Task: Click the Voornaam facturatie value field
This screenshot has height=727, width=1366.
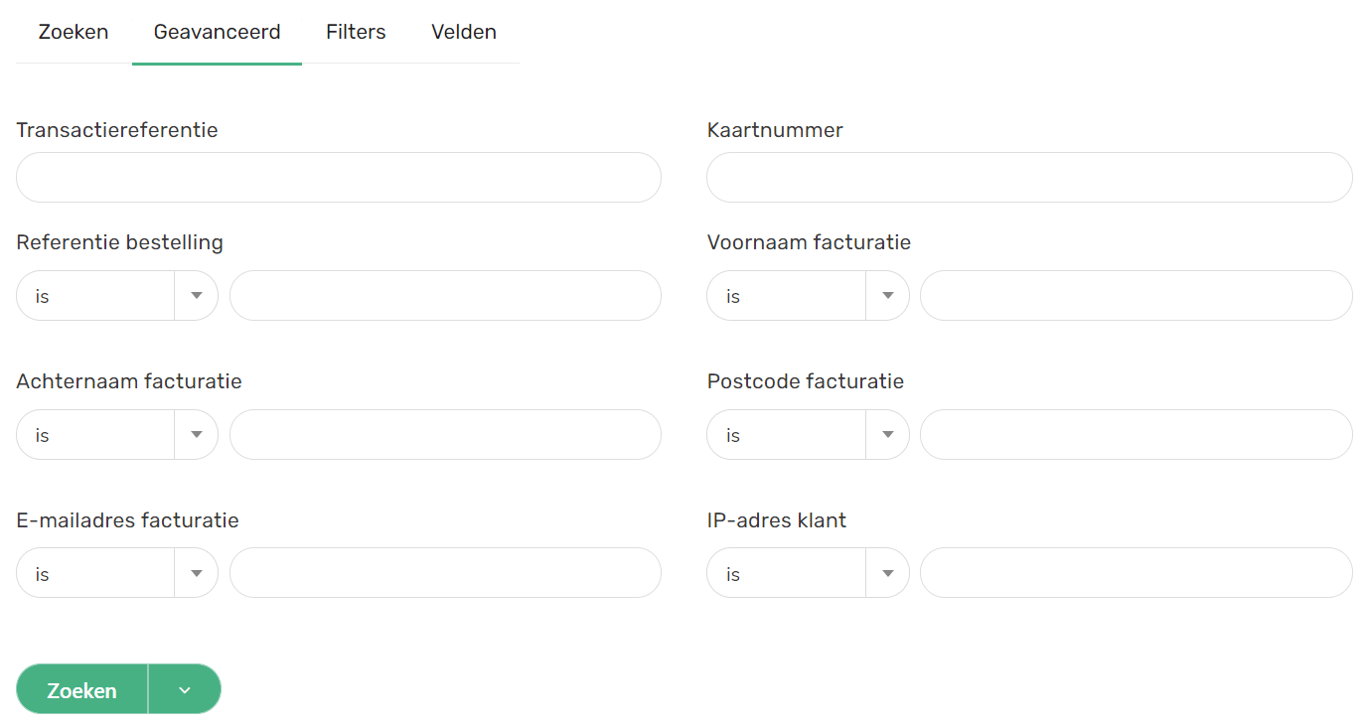Action: click(x=1136, y=296)
